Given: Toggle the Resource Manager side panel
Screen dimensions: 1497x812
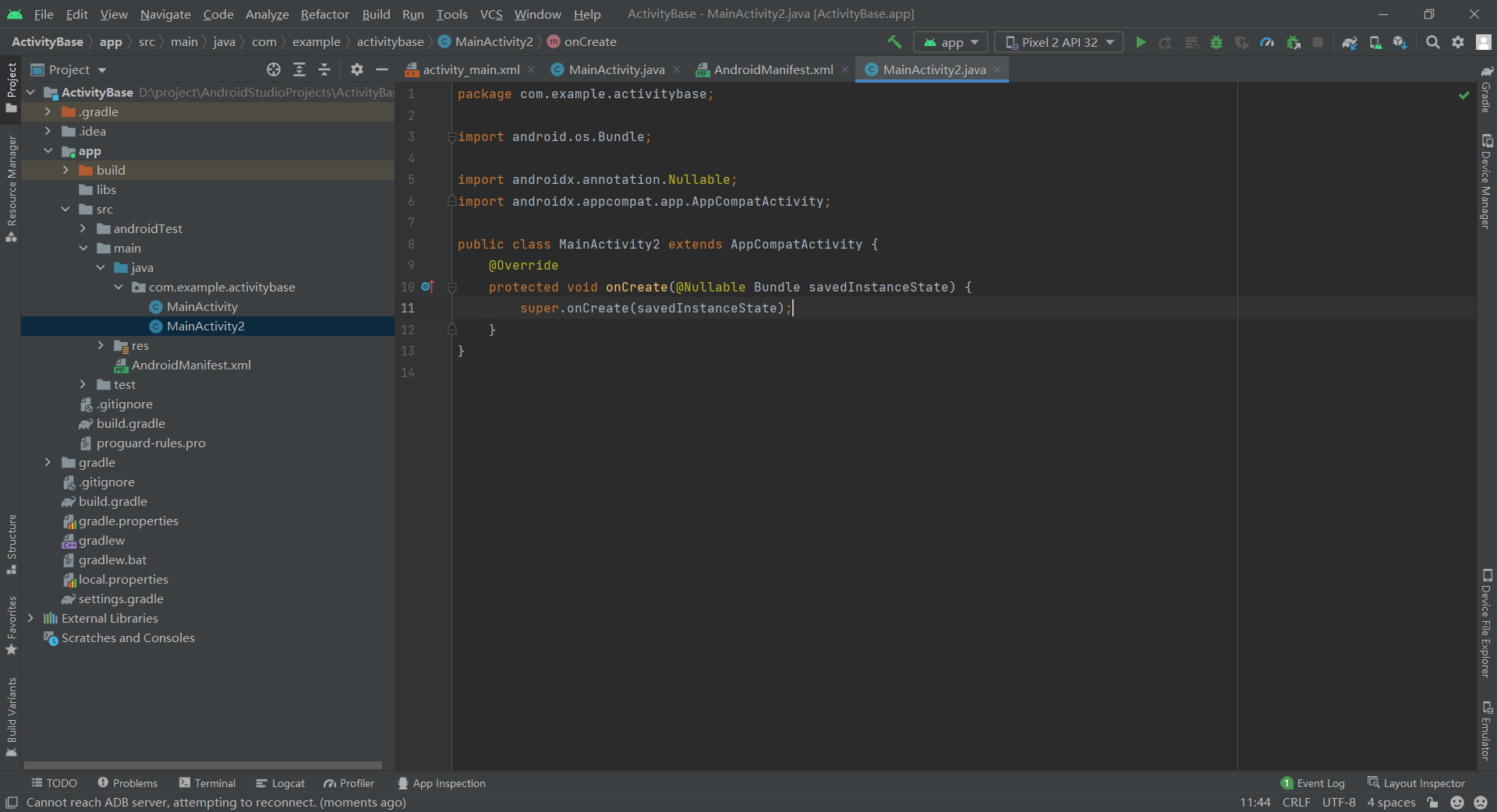Looking at the screenshot, I should click(x=11, y=188).
